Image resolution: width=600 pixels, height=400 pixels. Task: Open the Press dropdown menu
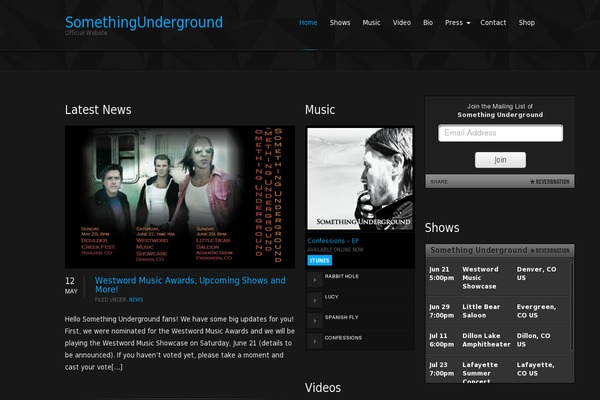point(457,23)
